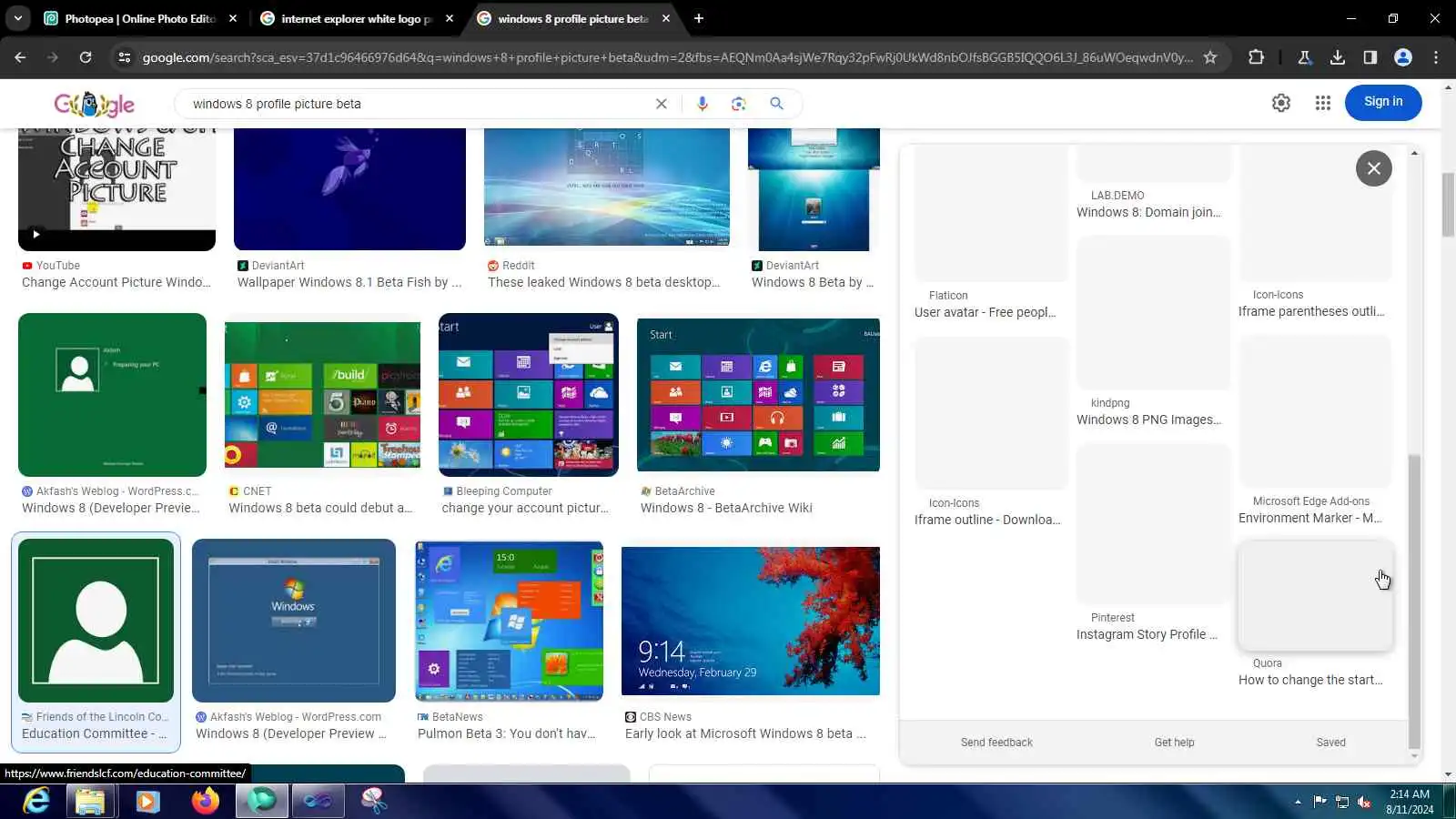
Task: Open the Bleeping Computer account picture image
Action: tap(529, 395)
